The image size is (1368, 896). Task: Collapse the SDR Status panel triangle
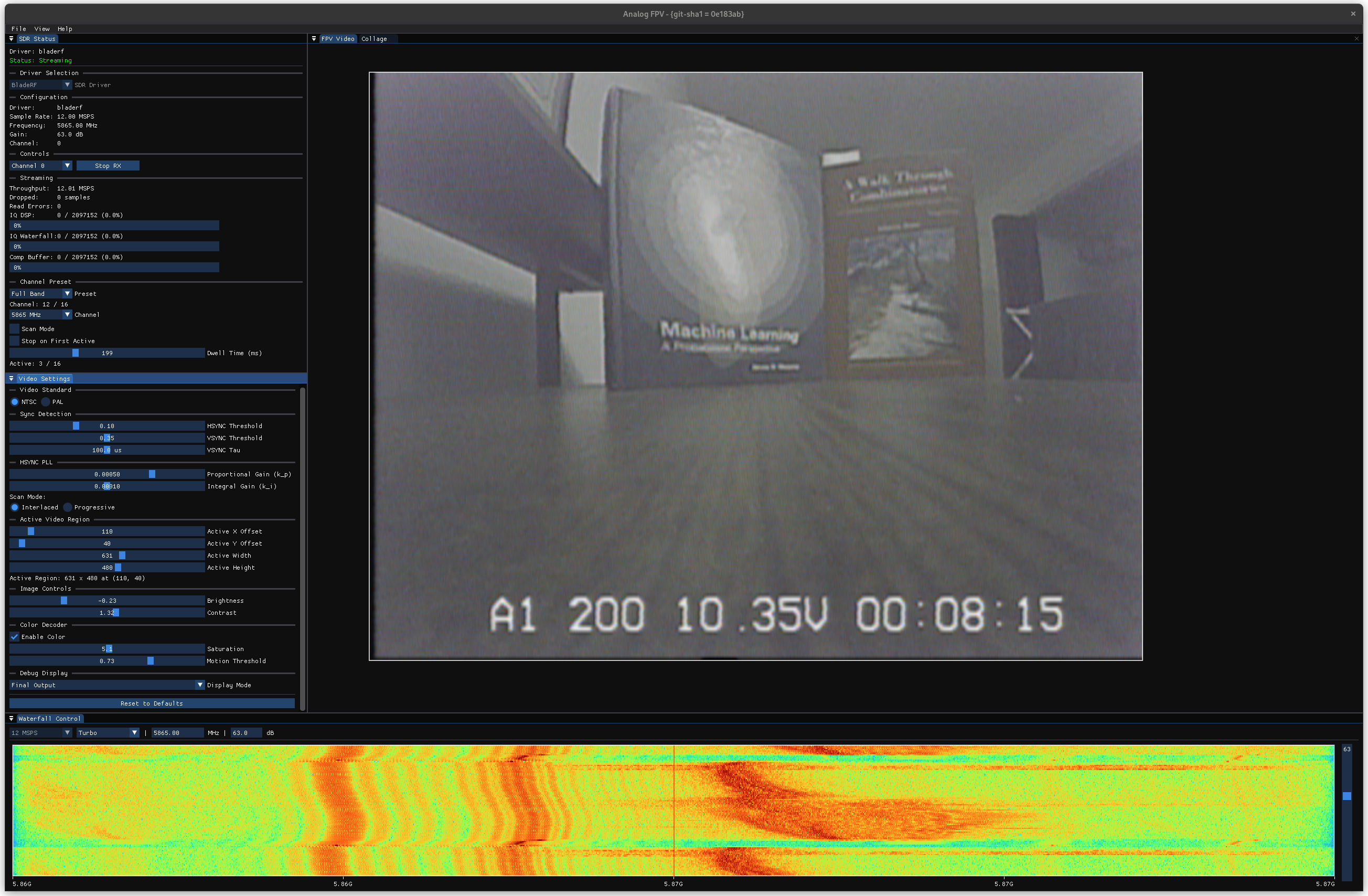coord(11,38)
